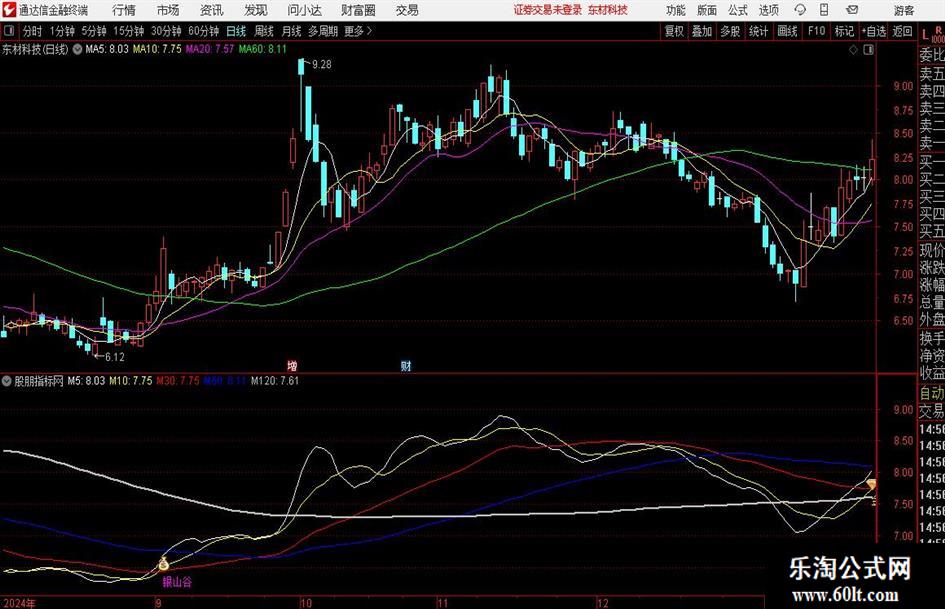Click the 东材科技 link in title bar
The image size is (945, 609).
coord(608,10)
